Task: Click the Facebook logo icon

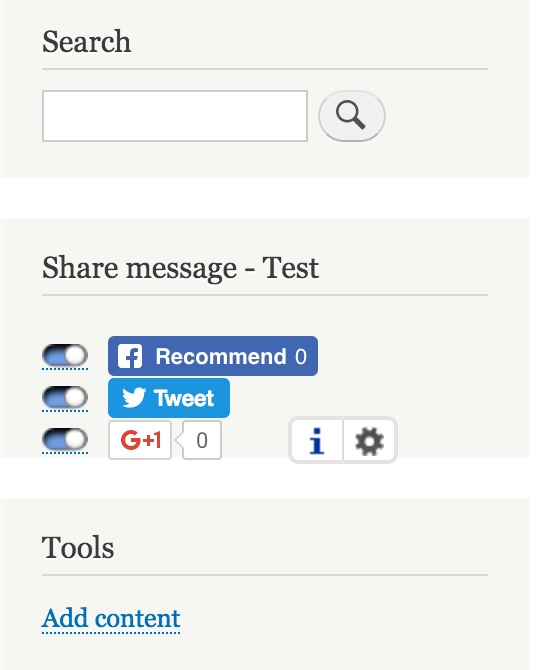Action: (130, 356)
